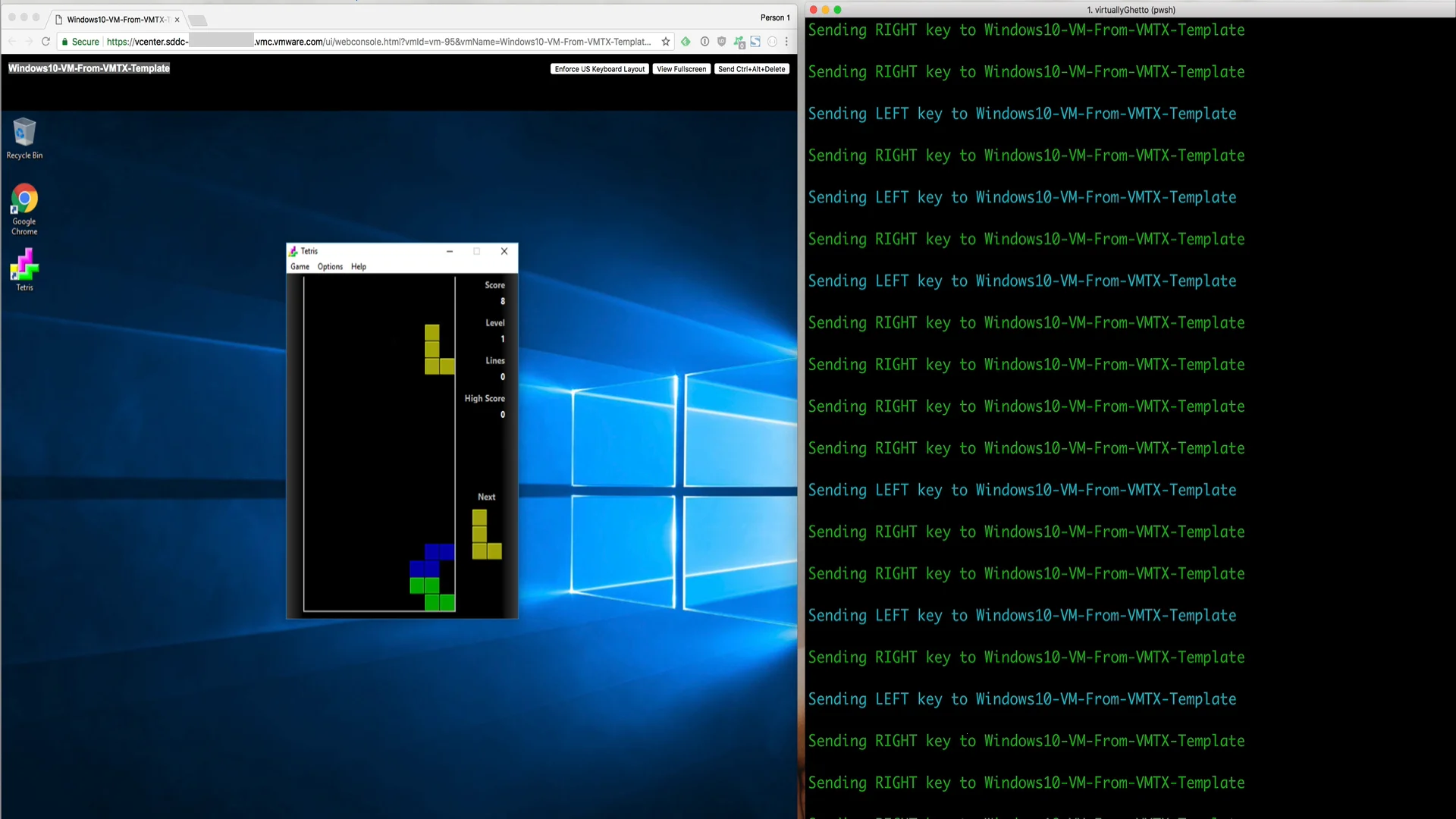Click the Windows10-VM-From-VMTX-Template title text
Image resolution: width=1456 pixels, height=819 pixels.
(x=89, y=68)
